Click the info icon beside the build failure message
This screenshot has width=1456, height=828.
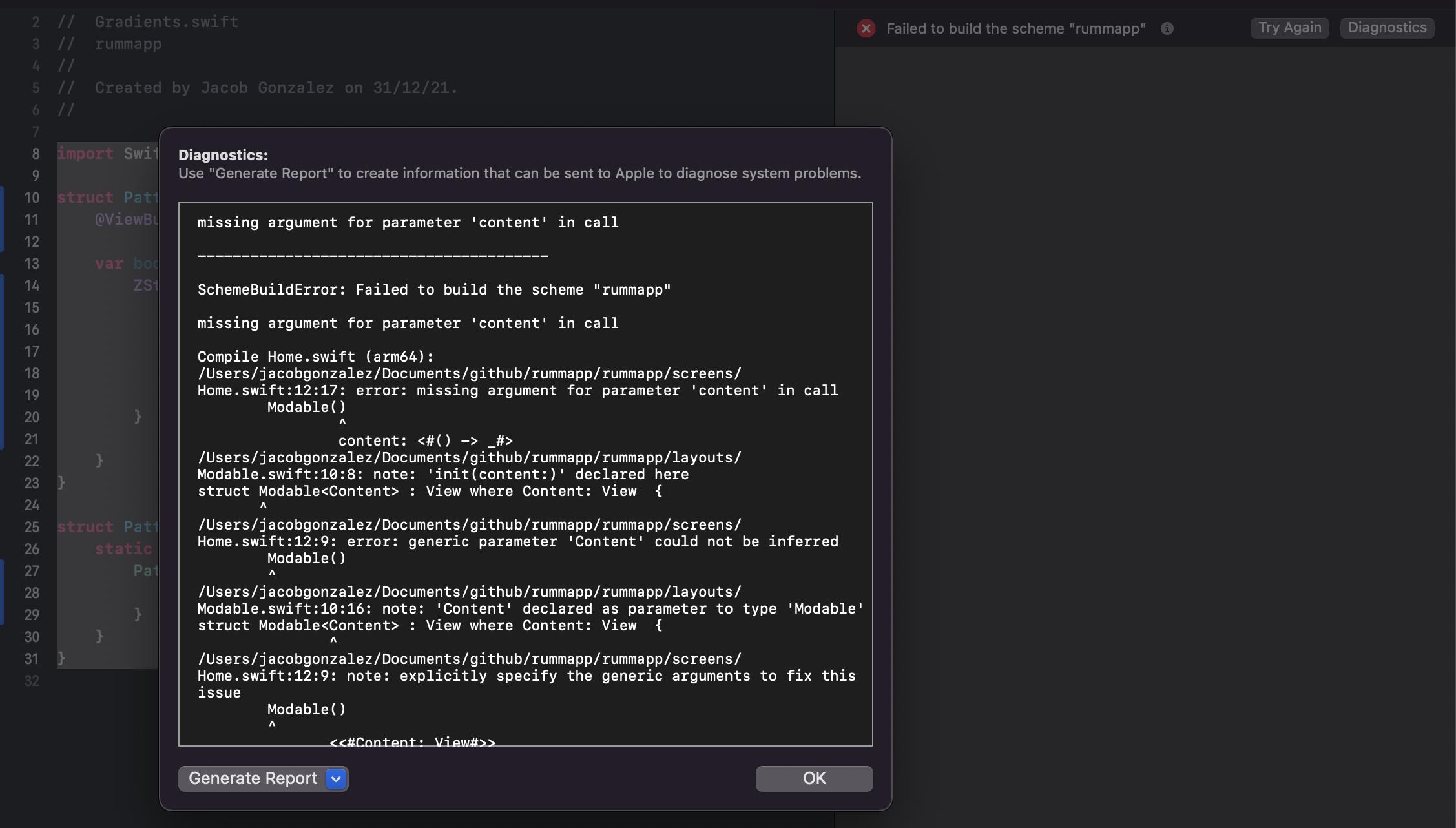coord(1167,28)
